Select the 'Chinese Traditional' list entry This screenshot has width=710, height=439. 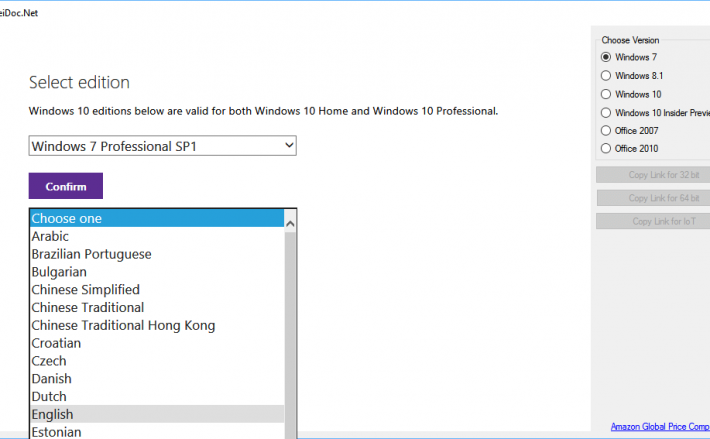[x=157, y=307]
